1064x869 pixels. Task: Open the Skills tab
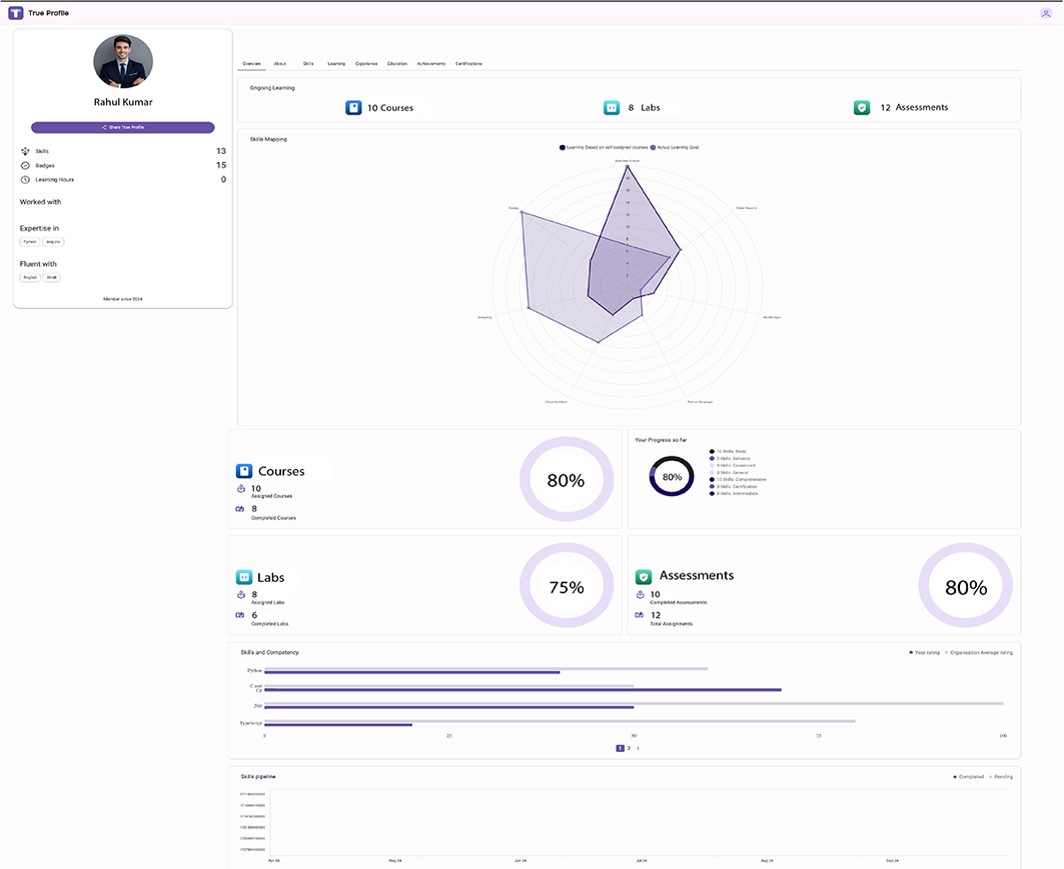(x=308, y=64)
